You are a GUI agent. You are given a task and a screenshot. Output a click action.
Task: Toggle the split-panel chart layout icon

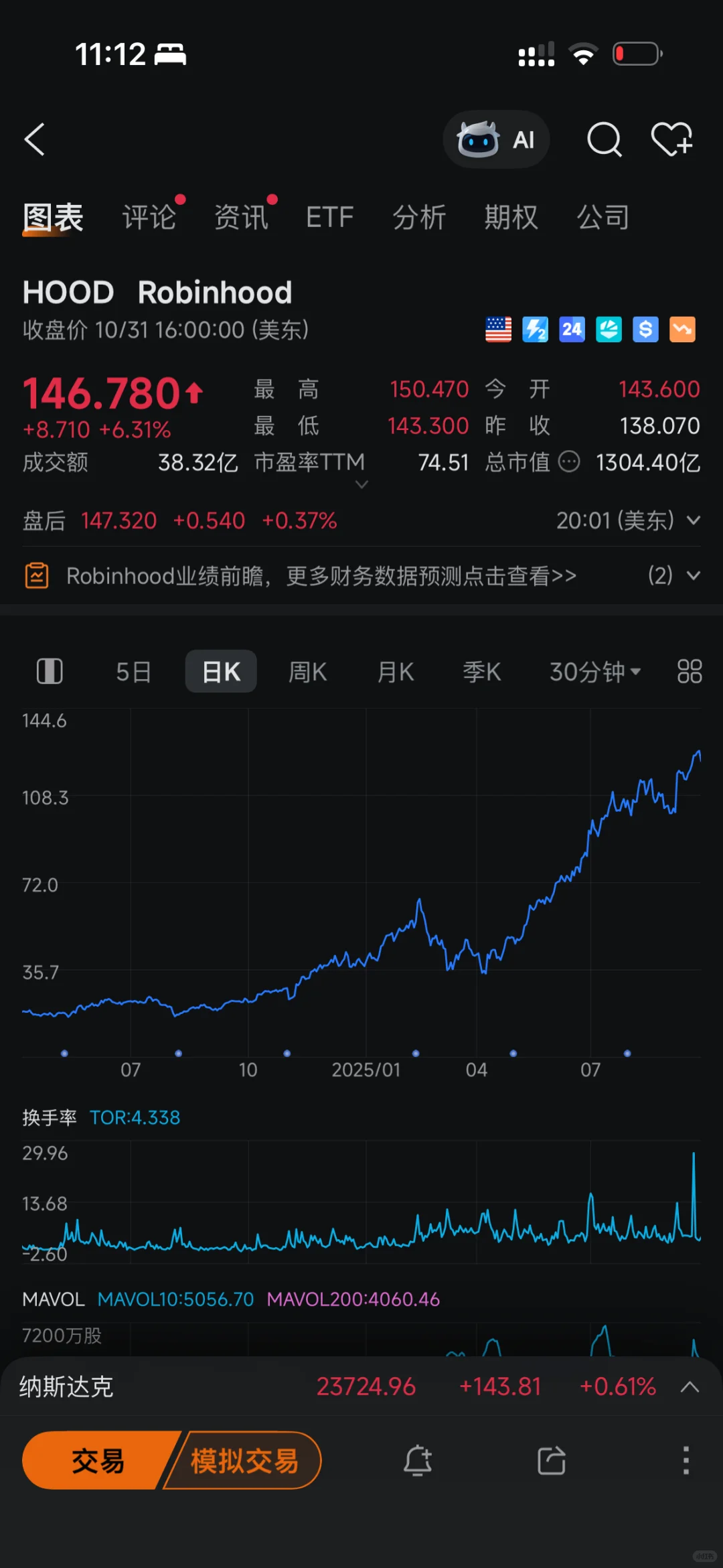tap(50, 671)
